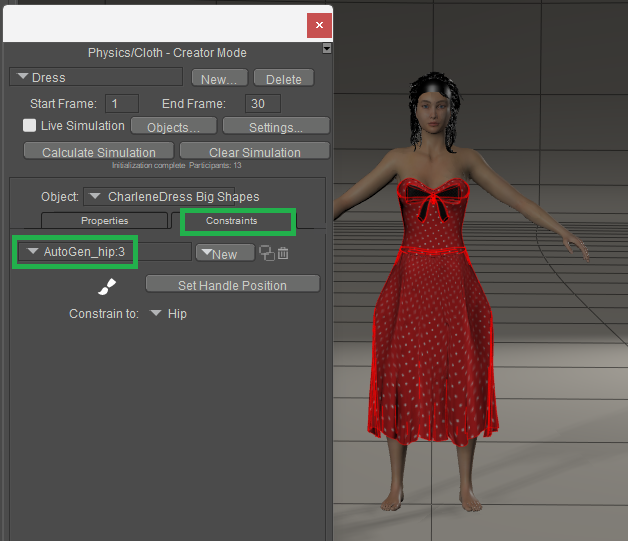Open the panel options menu icon

pos(327,48)
